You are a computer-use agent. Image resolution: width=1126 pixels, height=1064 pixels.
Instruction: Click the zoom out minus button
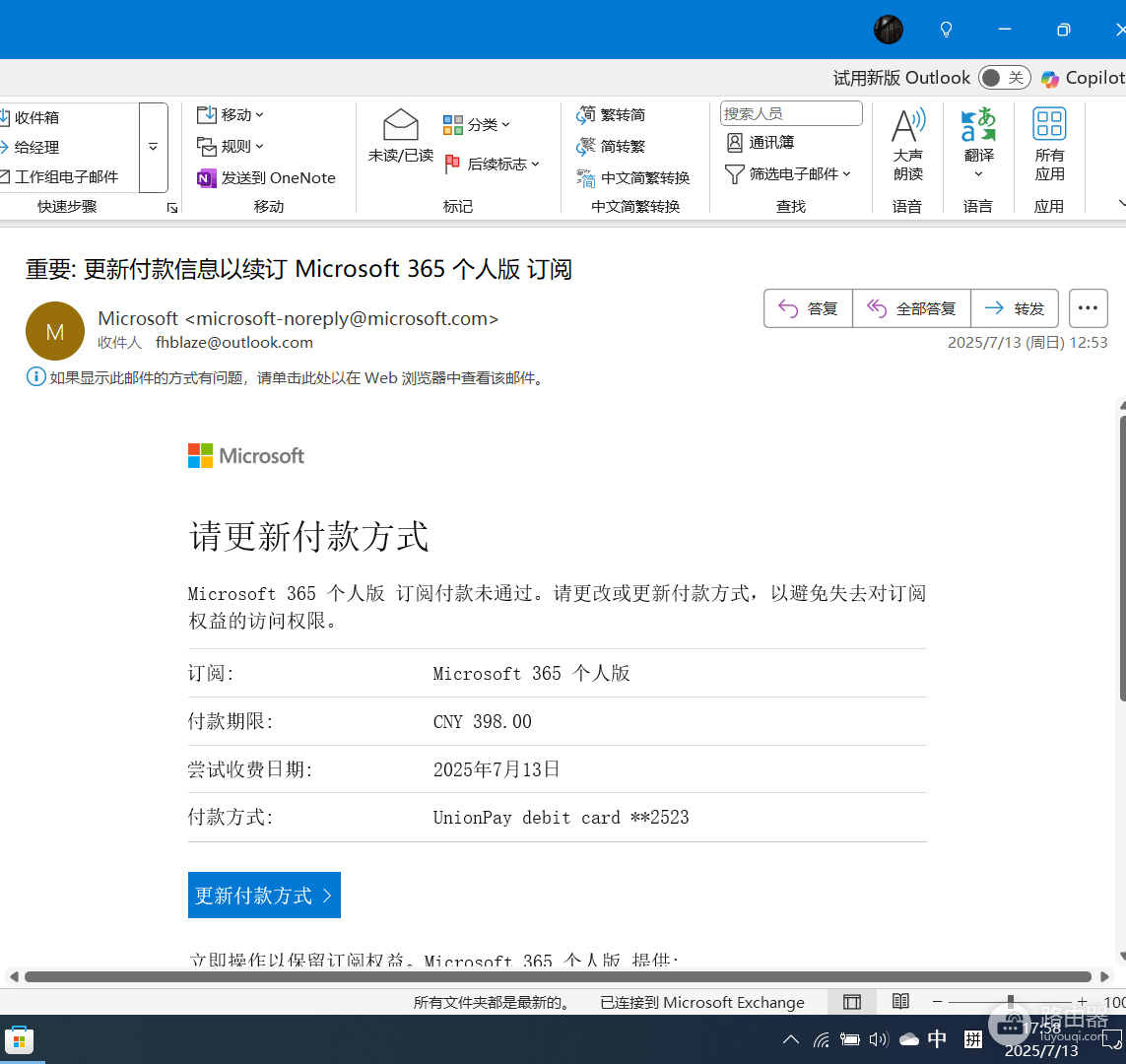937,1002
